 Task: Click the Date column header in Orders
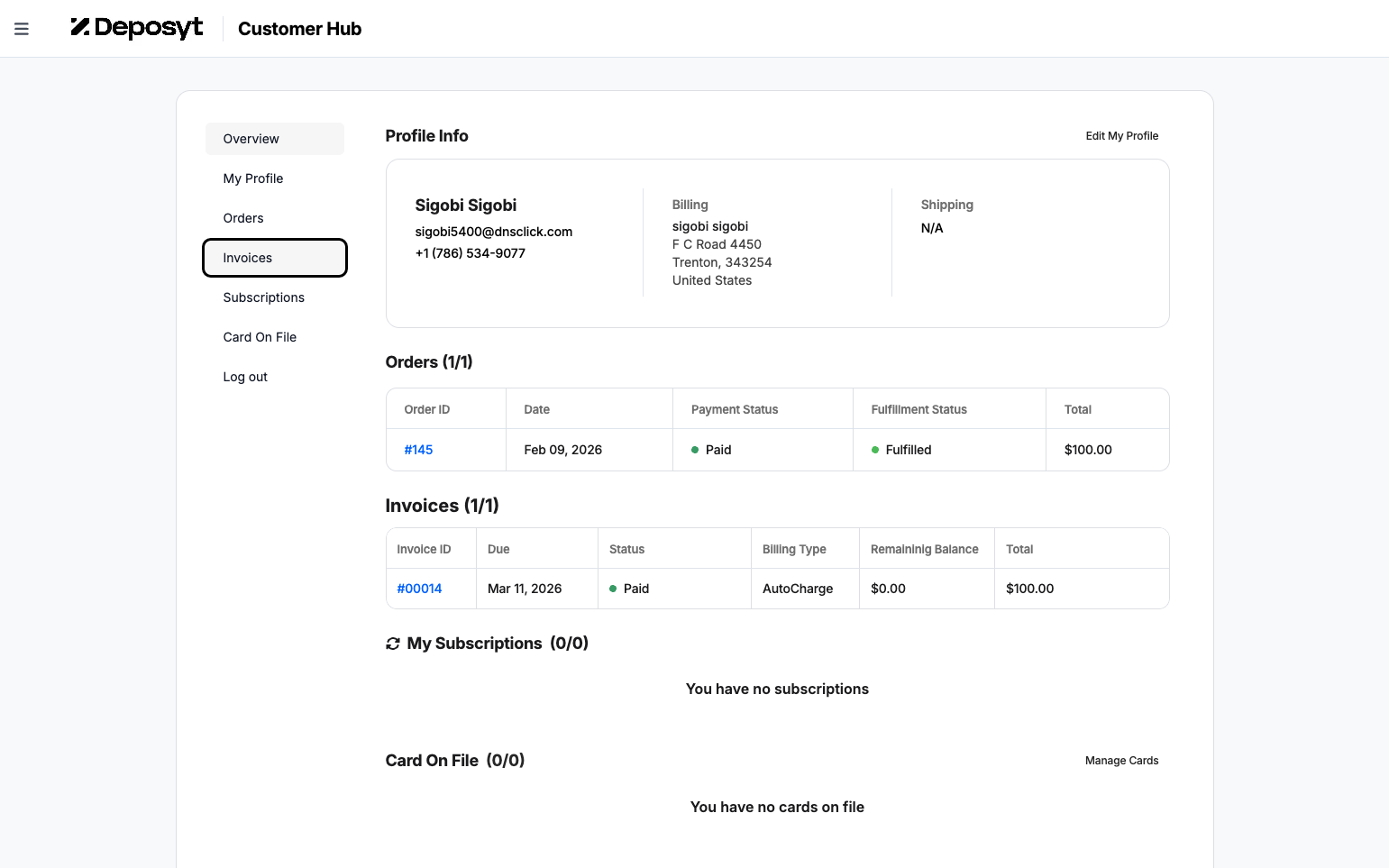536,409
